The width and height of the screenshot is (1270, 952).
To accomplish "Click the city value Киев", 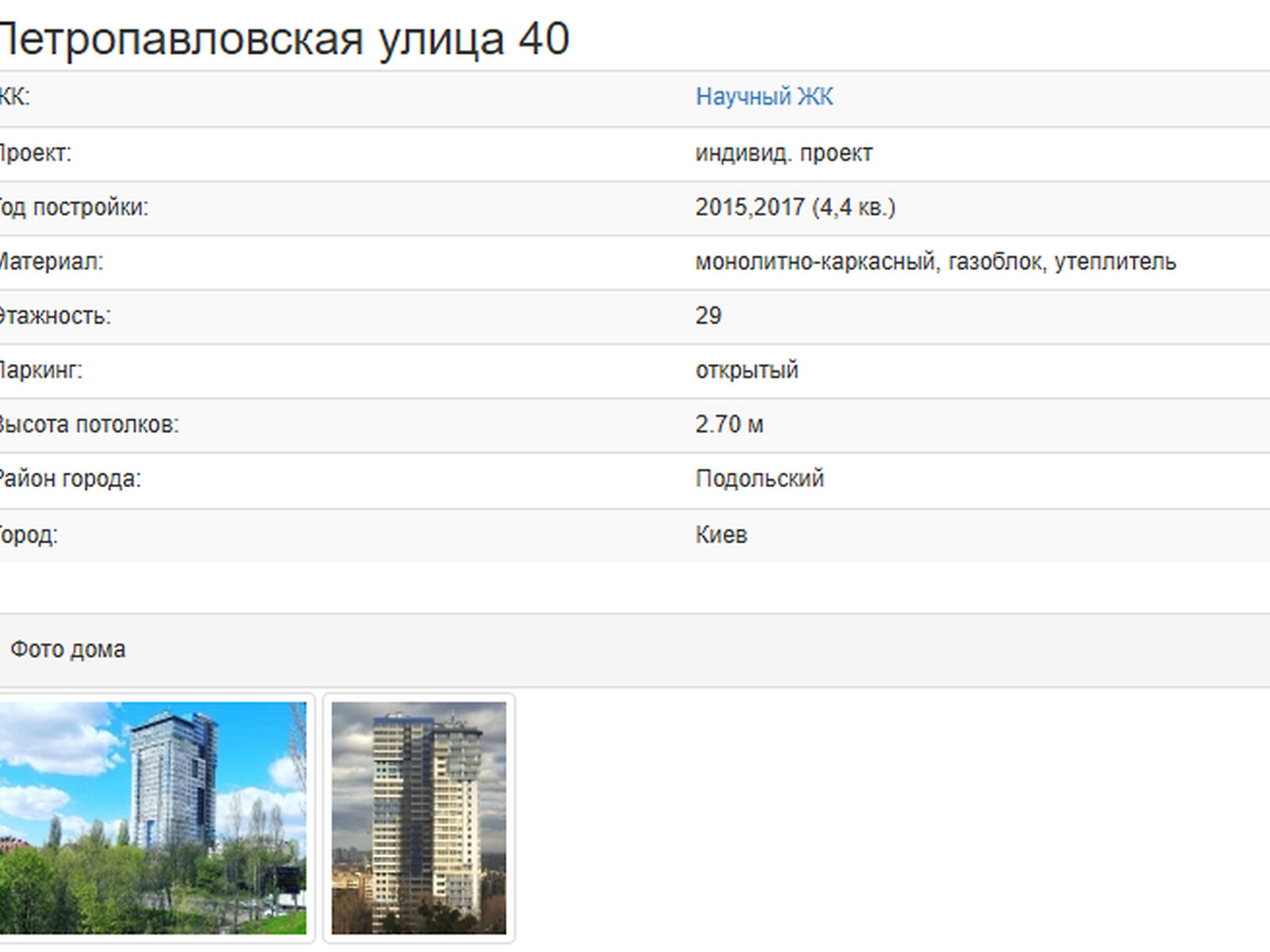I will [721, 535].
